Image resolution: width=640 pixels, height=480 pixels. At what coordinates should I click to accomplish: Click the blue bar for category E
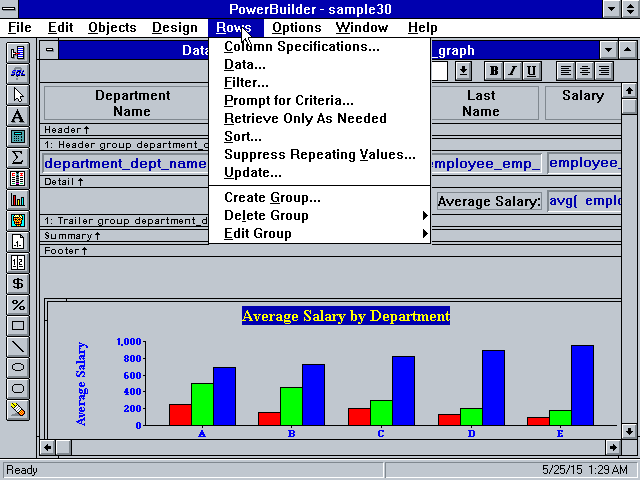(x=582, y=385)
